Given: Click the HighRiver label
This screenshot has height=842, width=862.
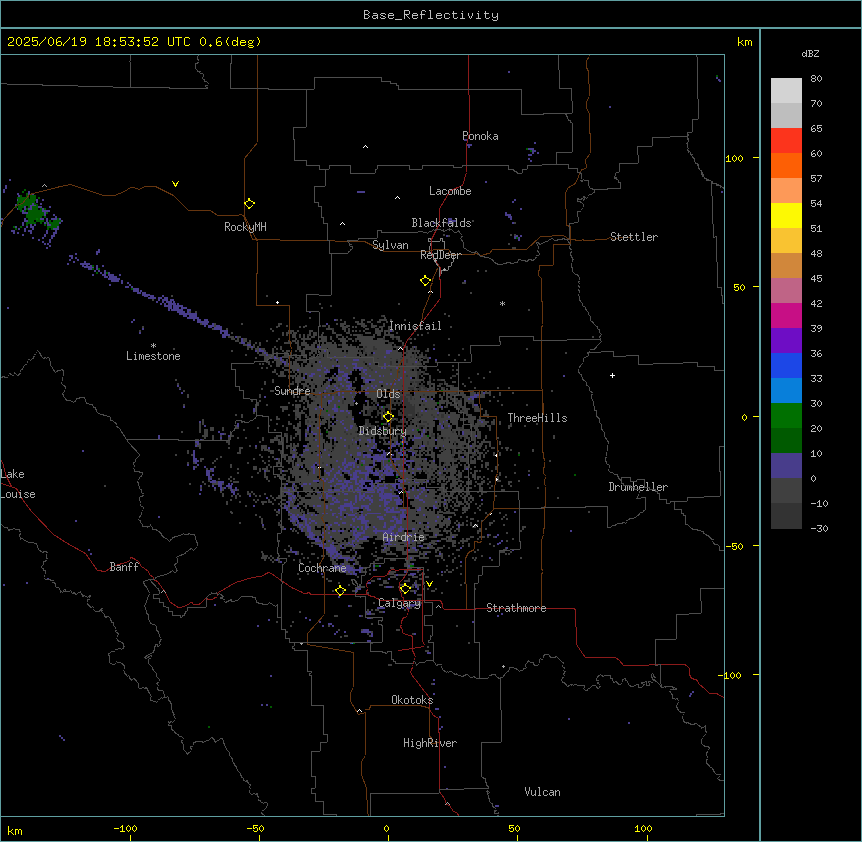Looking at the screenshot, I should tap(430, 743).
